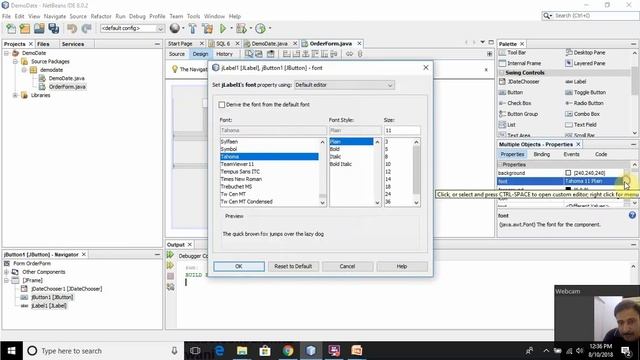Click the font help question mark icon
This screenshot has width=640, height=360.
(x=632, y=215)
